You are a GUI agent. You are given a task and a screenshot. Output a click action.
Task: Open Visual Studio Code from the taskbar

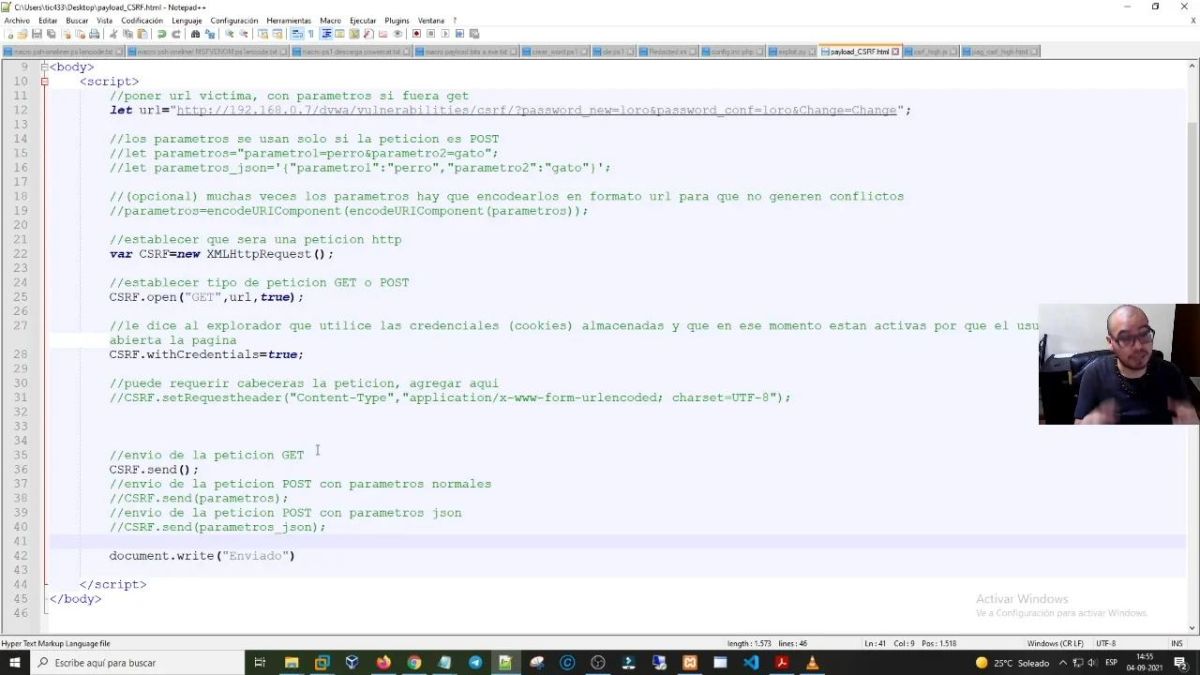[751, 662]
